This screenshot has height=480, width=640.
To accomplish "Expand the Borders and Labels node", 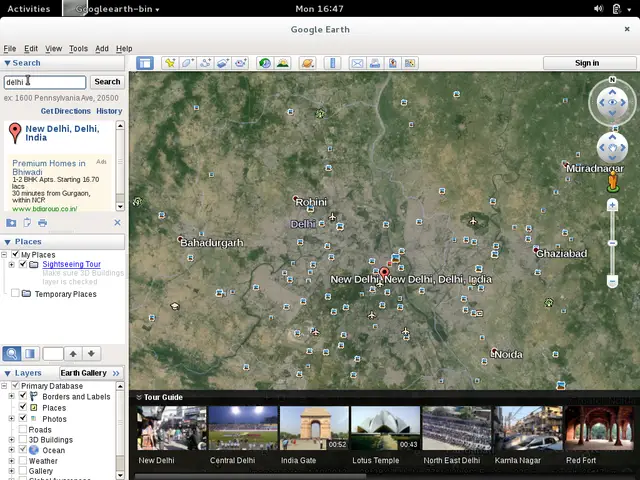I will (11, 396).
